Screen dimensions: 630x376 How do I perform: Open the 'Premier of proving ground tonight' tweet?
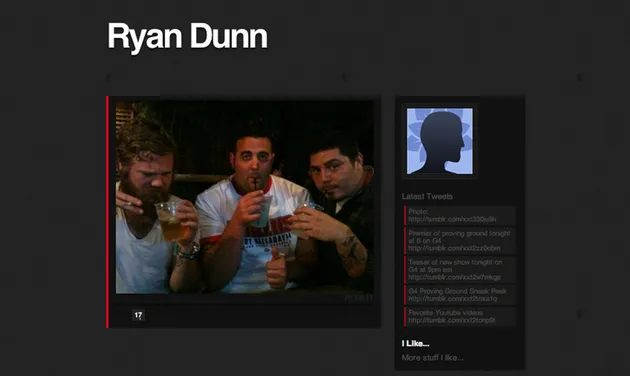tap(460, 241)
